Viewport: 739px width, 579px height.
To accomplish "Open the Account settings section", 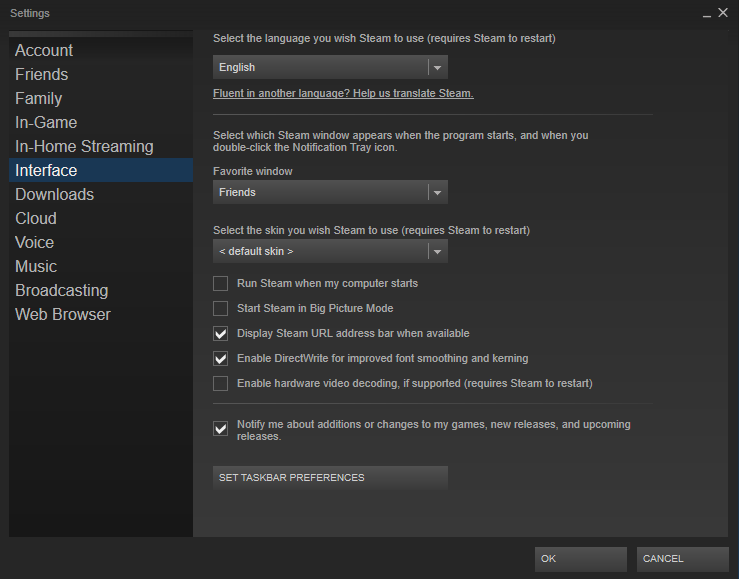I will [101, 50].
